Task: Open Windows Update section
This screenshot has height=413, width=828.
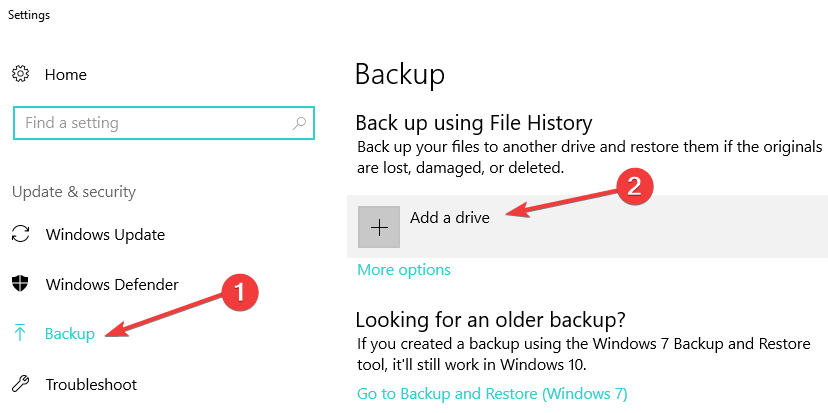Action: (x=105, y=234)
